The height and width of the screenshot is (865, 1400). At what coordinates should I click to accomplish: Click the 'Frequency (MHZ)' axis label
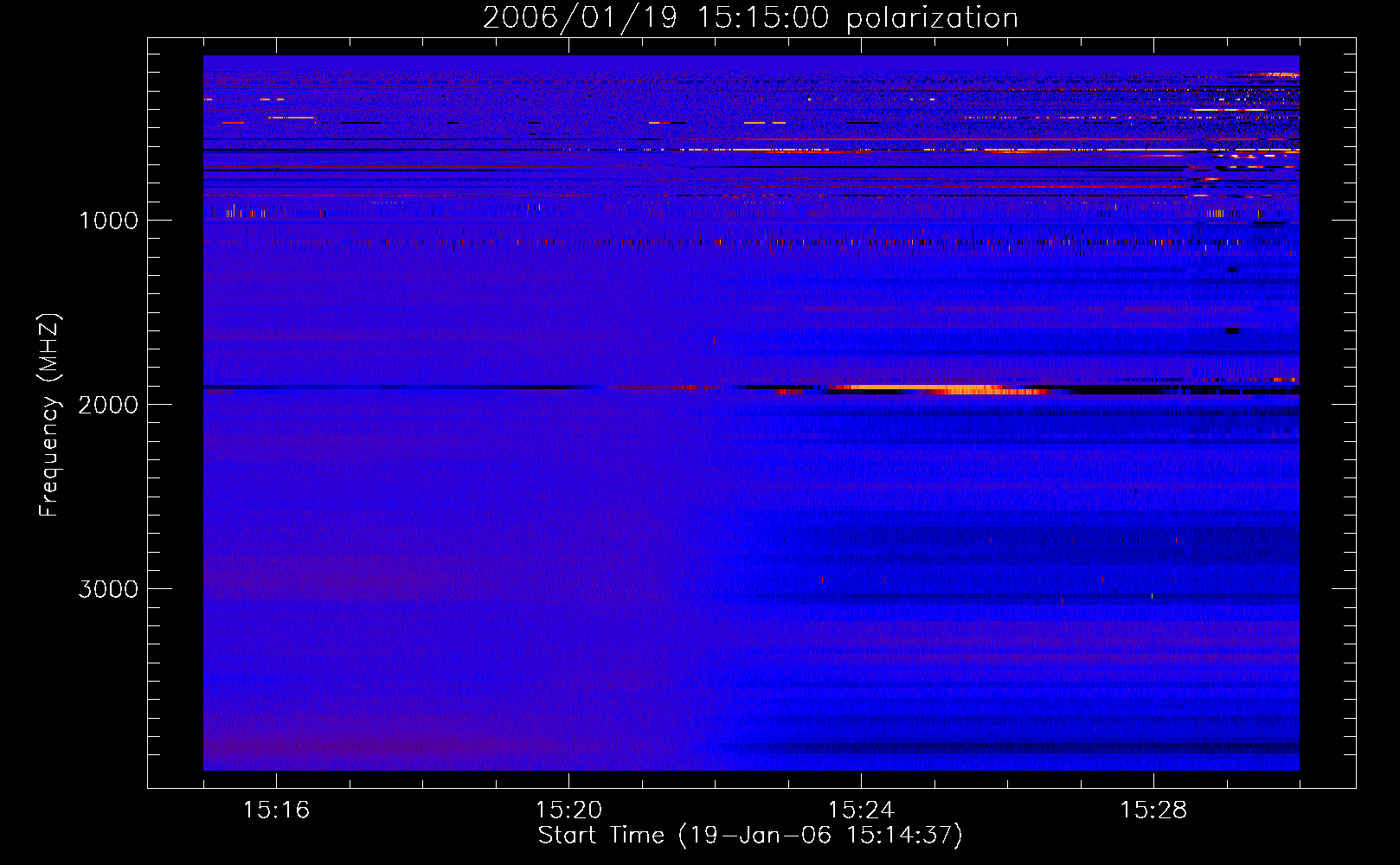click(x=49, y=415)
